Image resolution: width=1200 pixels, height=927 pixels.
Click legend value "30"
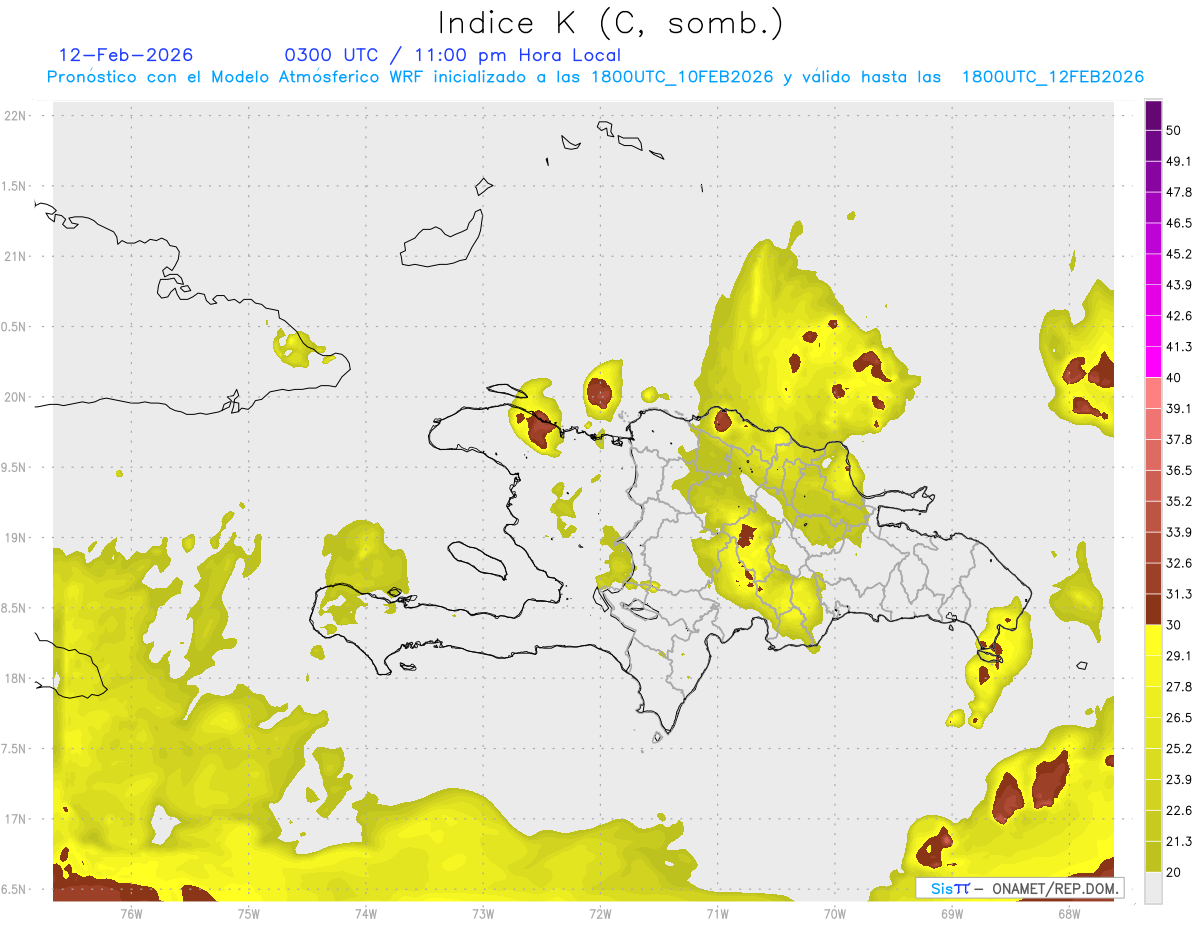coord(1174,625)
